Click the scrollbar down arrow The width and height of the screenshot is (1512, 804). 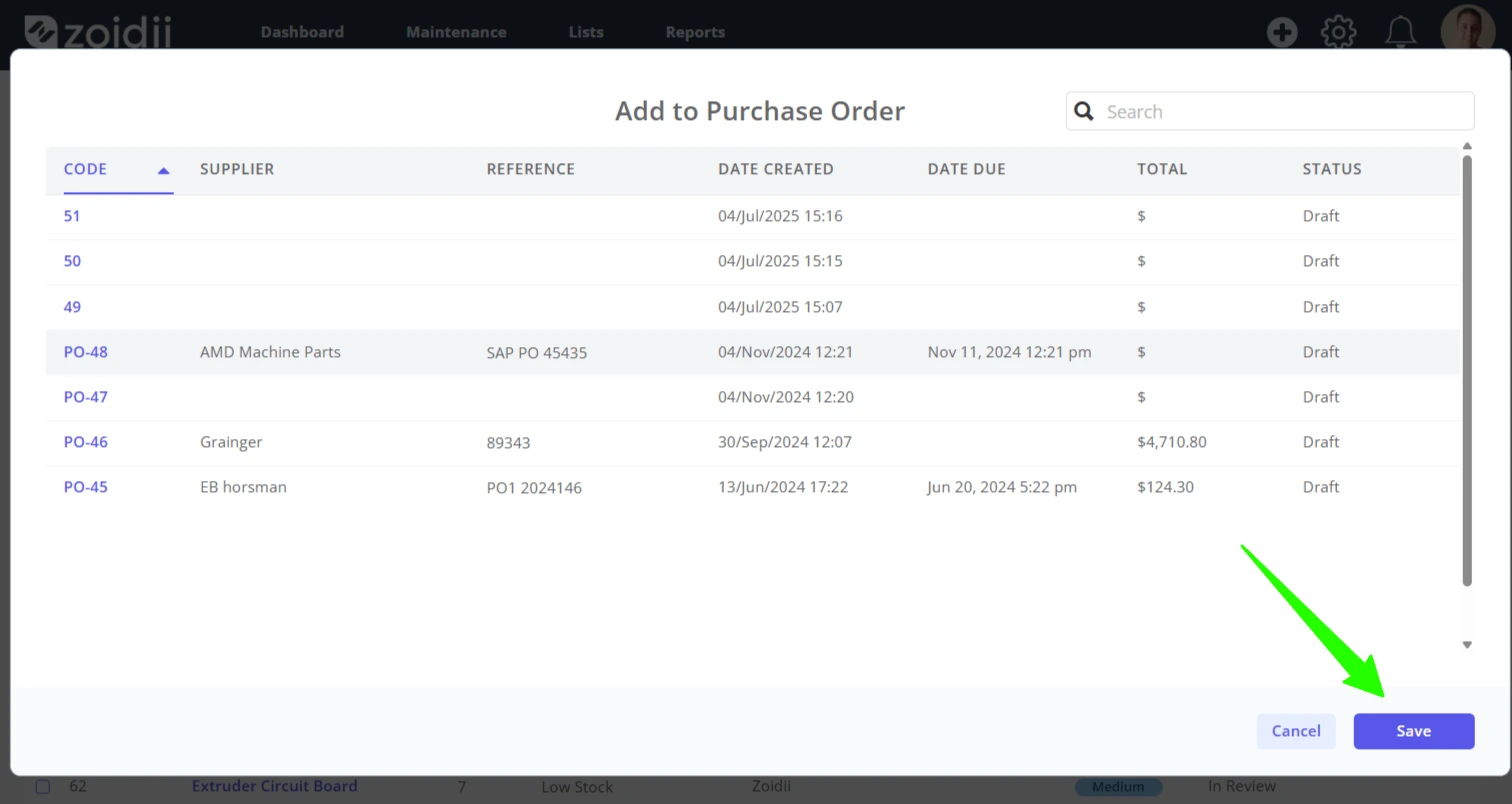point(1467,645)
